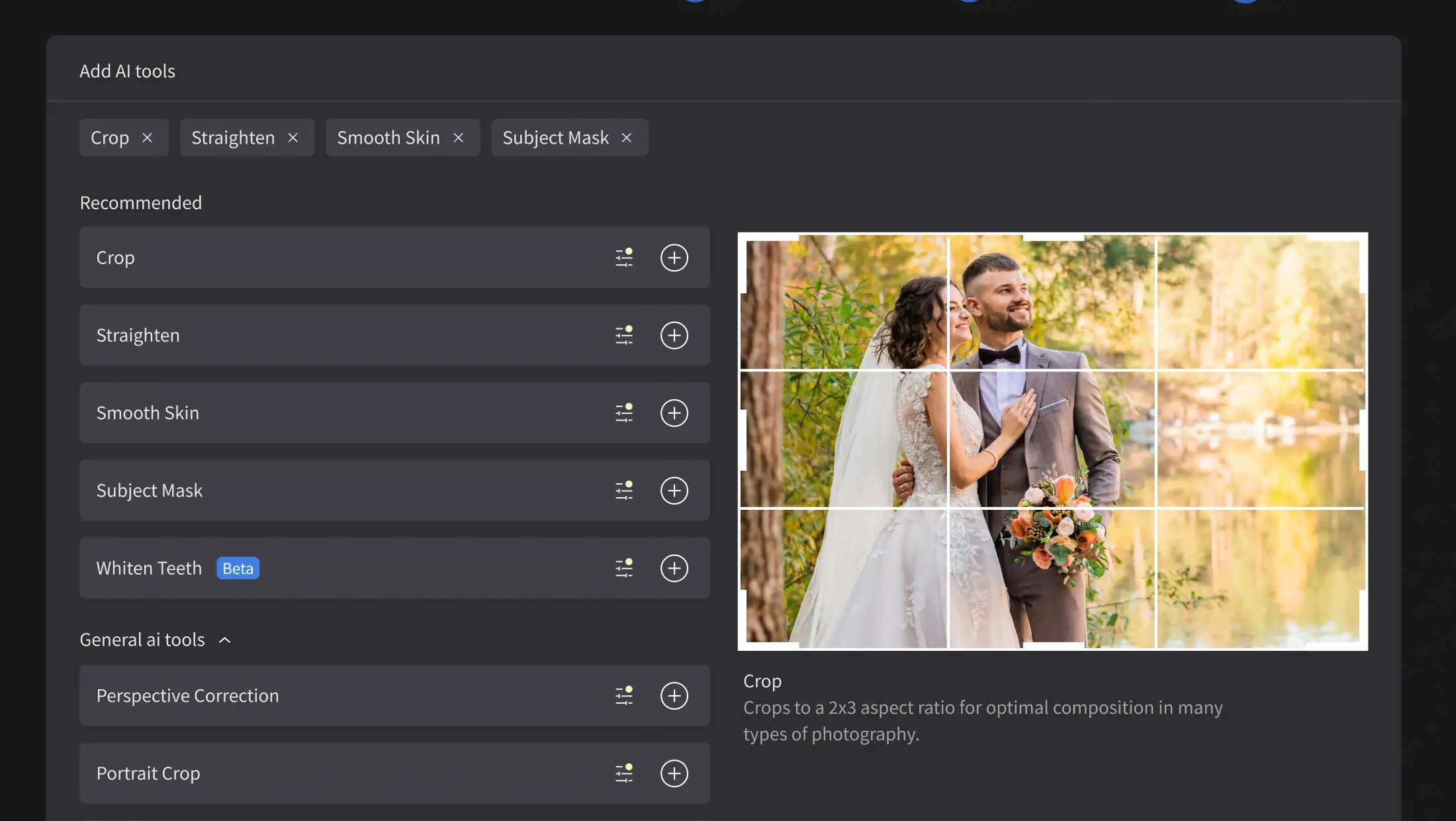Open Whiten Teeth settings sliders icon
Image resolution: width=1456 pixels, height=821 pixels.
624,568
